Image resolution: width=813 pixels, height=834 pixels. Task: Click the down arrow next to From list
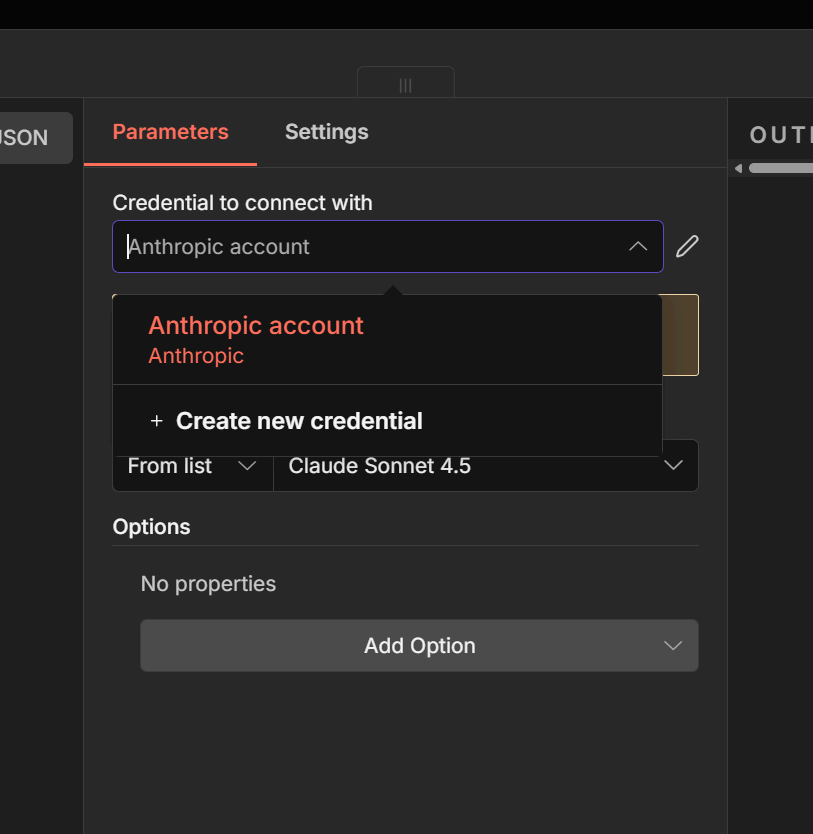tap(247, 466)
